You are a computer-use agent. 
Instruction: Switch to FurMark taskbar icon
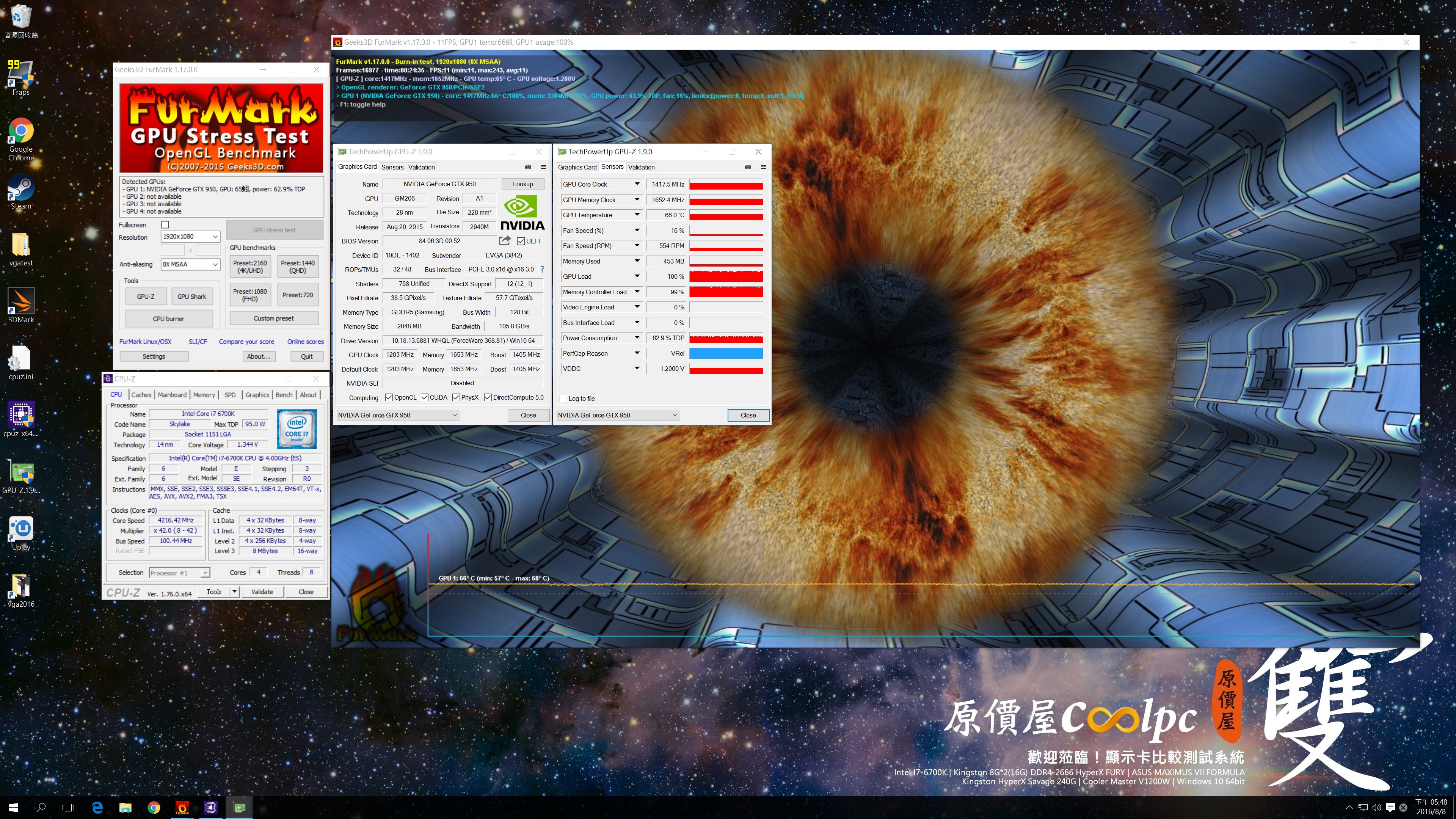tap(182, 808)
